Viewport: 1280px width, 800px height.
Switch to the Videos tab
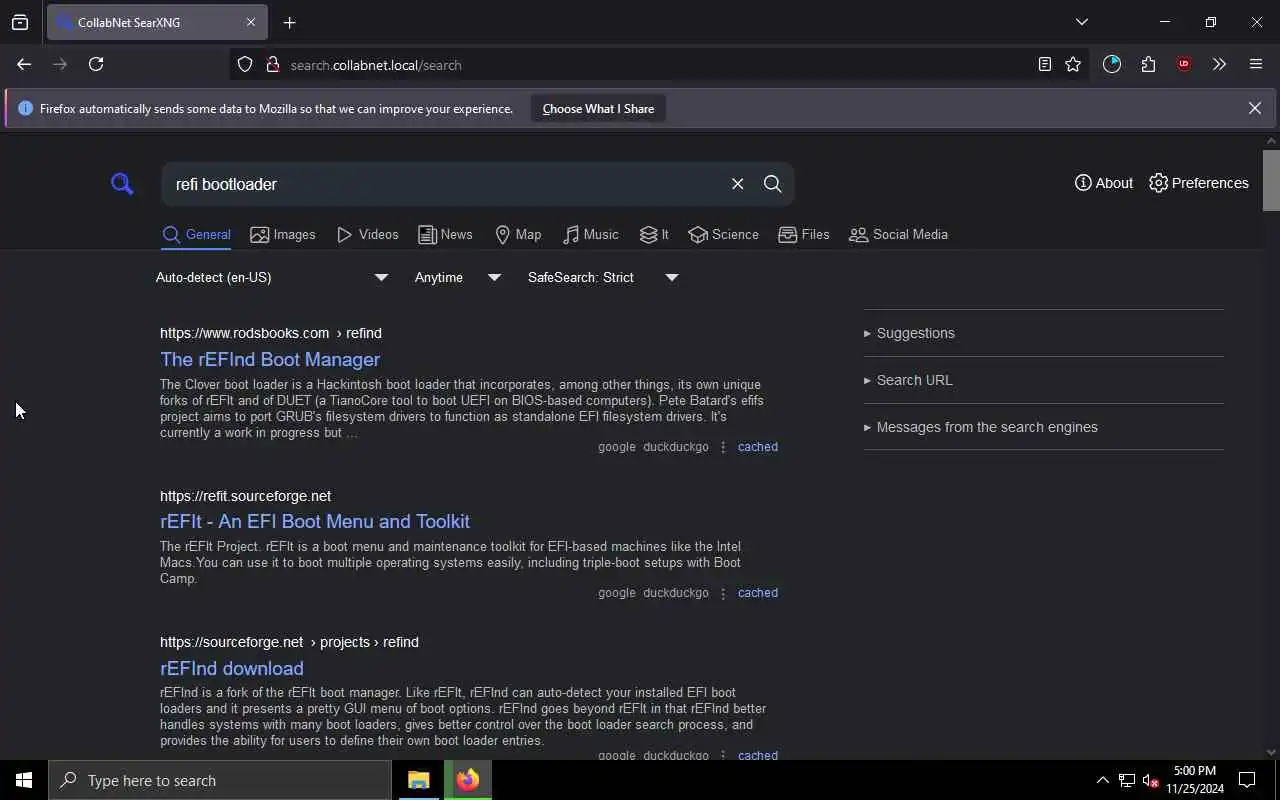[x=368, y=235]
